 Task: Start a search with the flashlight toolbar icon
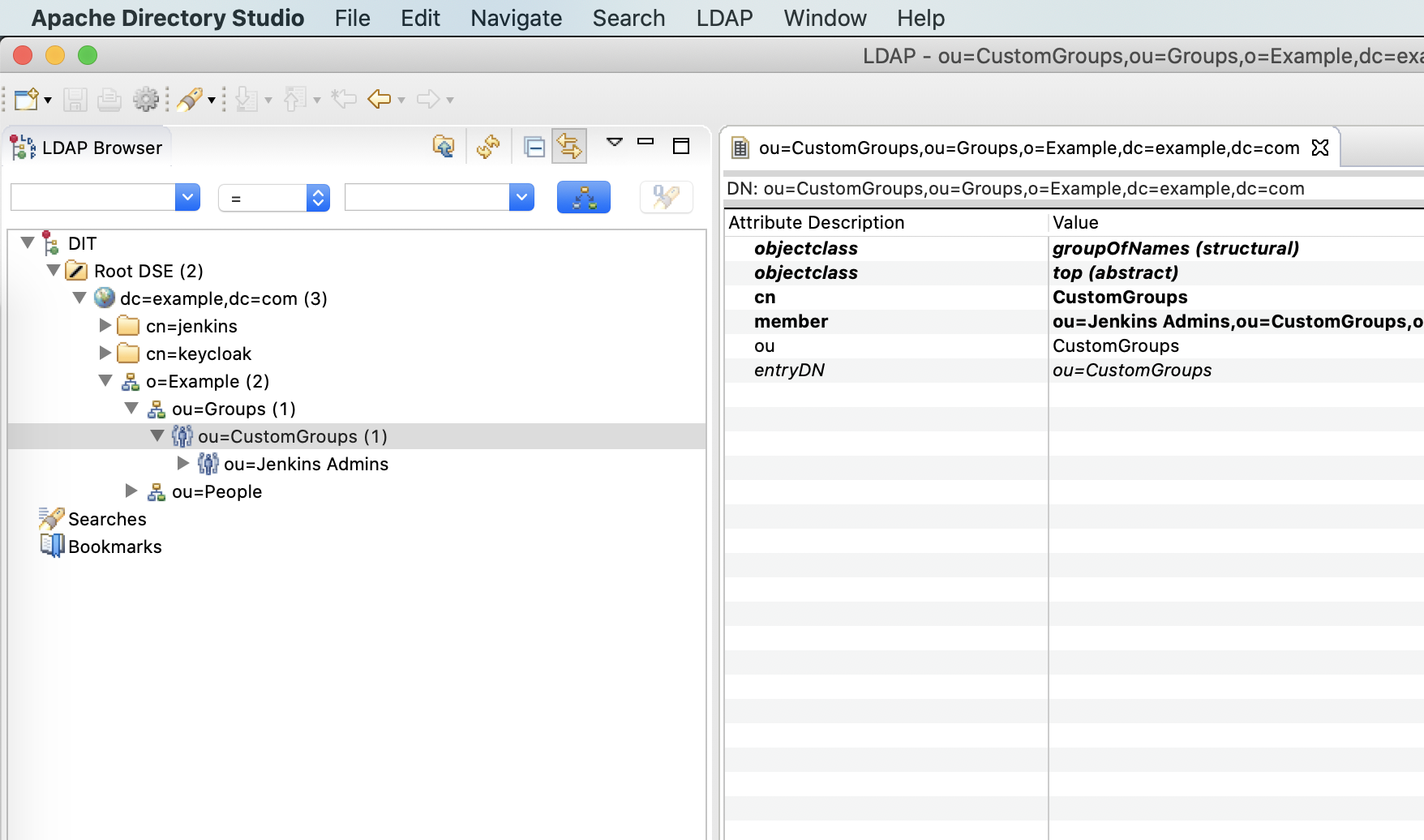191,99
